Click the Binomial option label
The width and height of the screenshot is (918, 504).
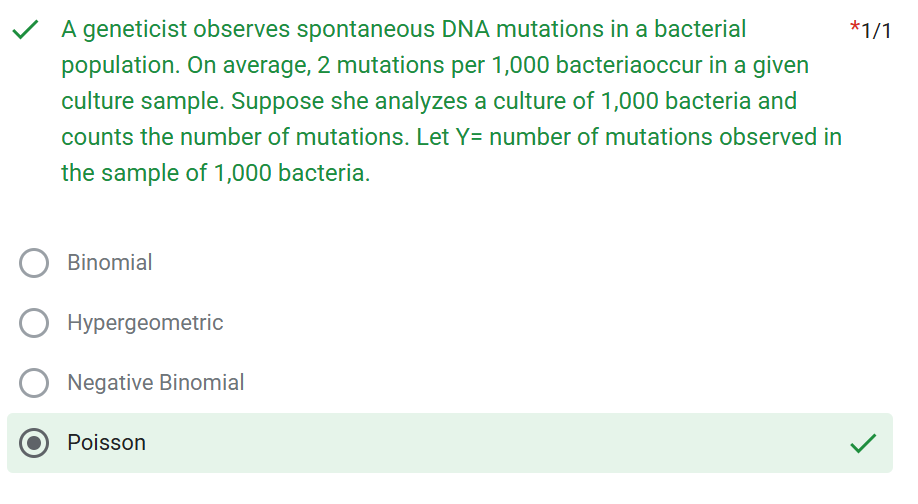pos(110,263)
